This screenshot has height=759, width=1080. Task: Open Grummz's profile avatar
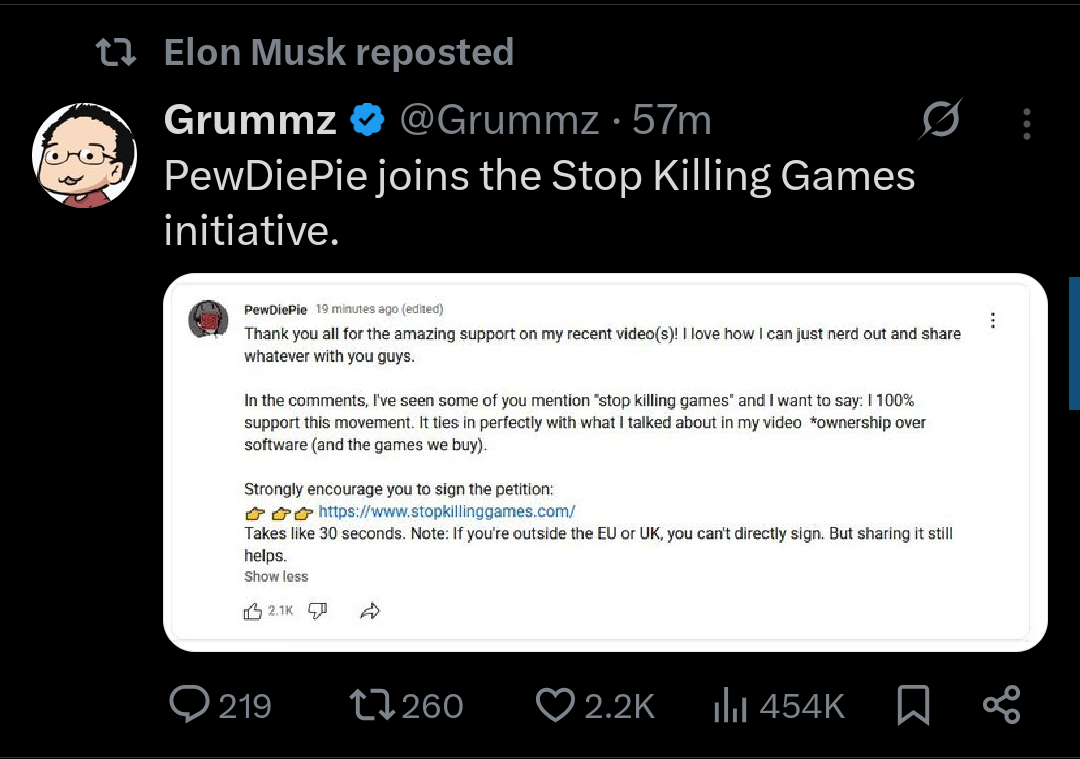84,155
